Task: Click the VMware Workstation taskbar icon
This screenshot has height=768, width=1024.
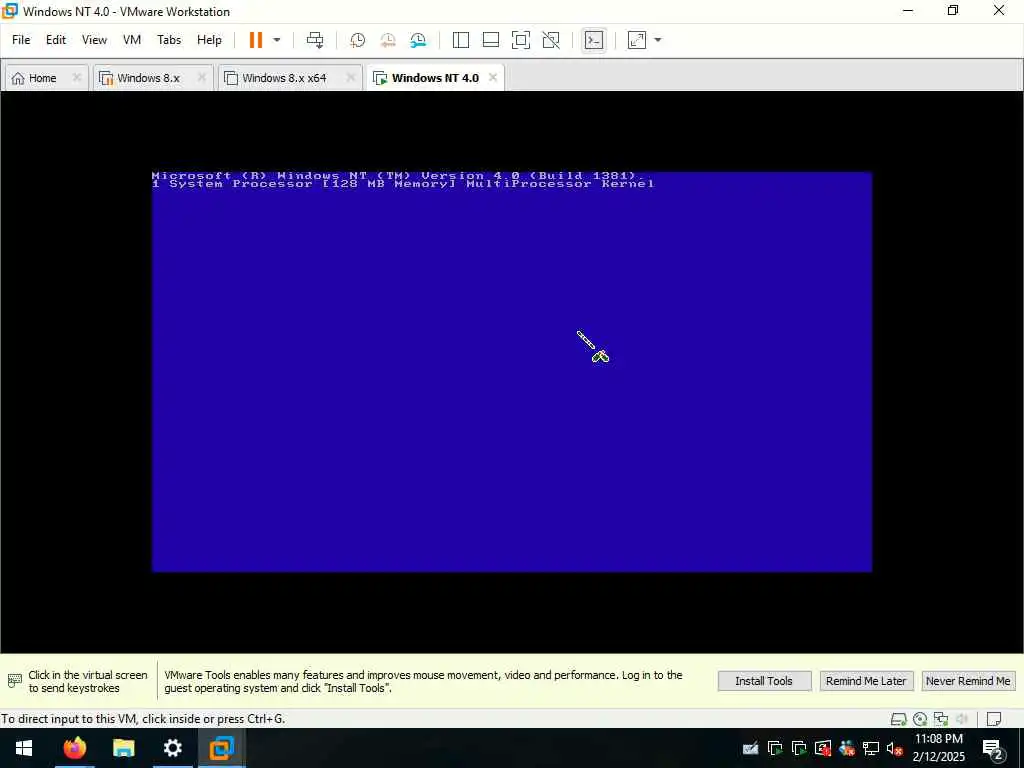Action: pos(221,748)
